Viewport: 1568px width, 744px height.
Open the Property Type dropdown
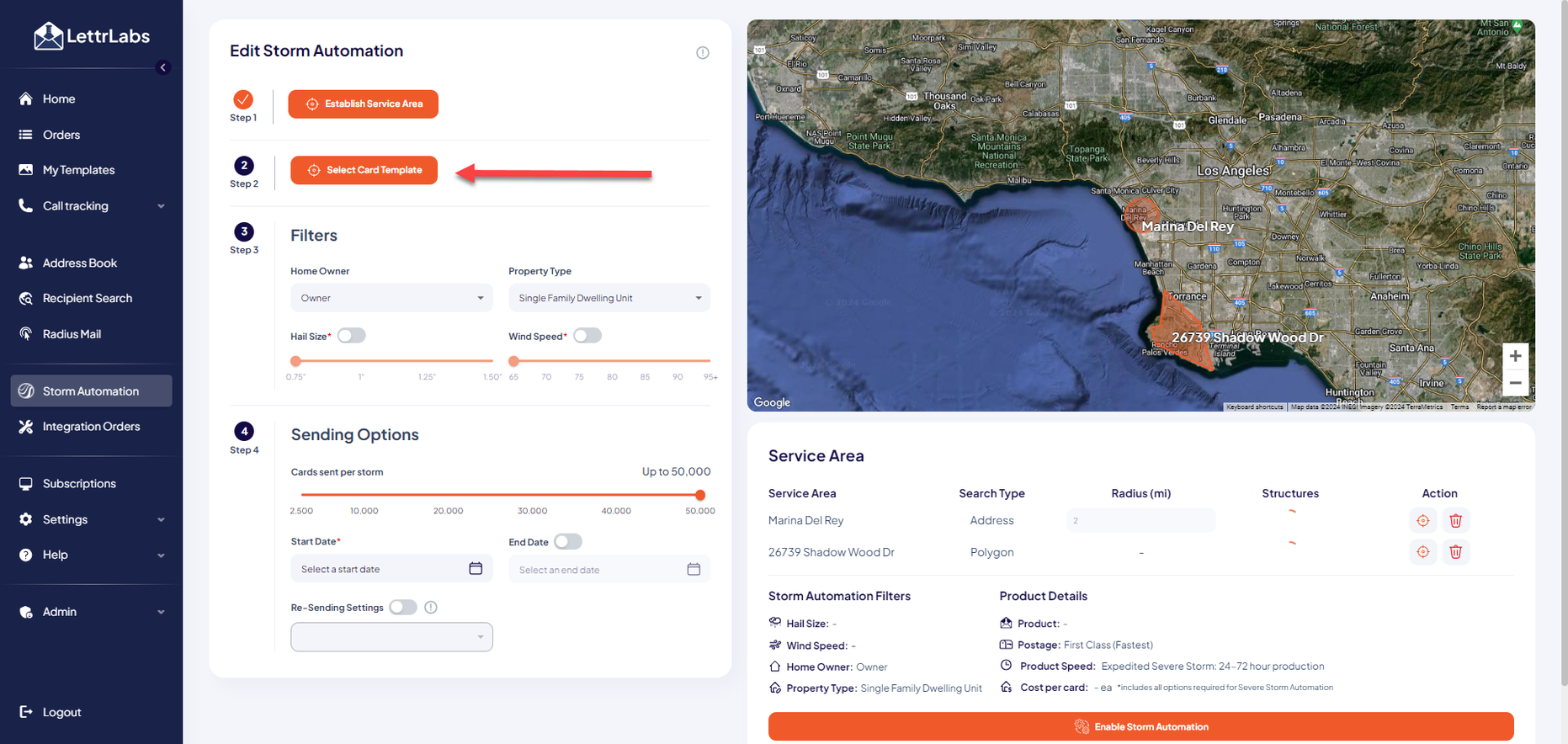click(609, 298)
